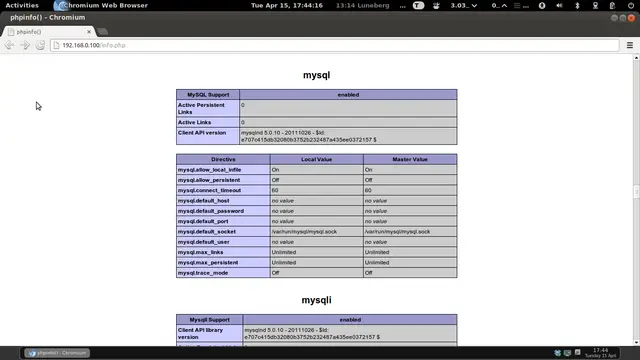
Task: Open a new tab next to phpinfo()
Action: coord(103,31)
